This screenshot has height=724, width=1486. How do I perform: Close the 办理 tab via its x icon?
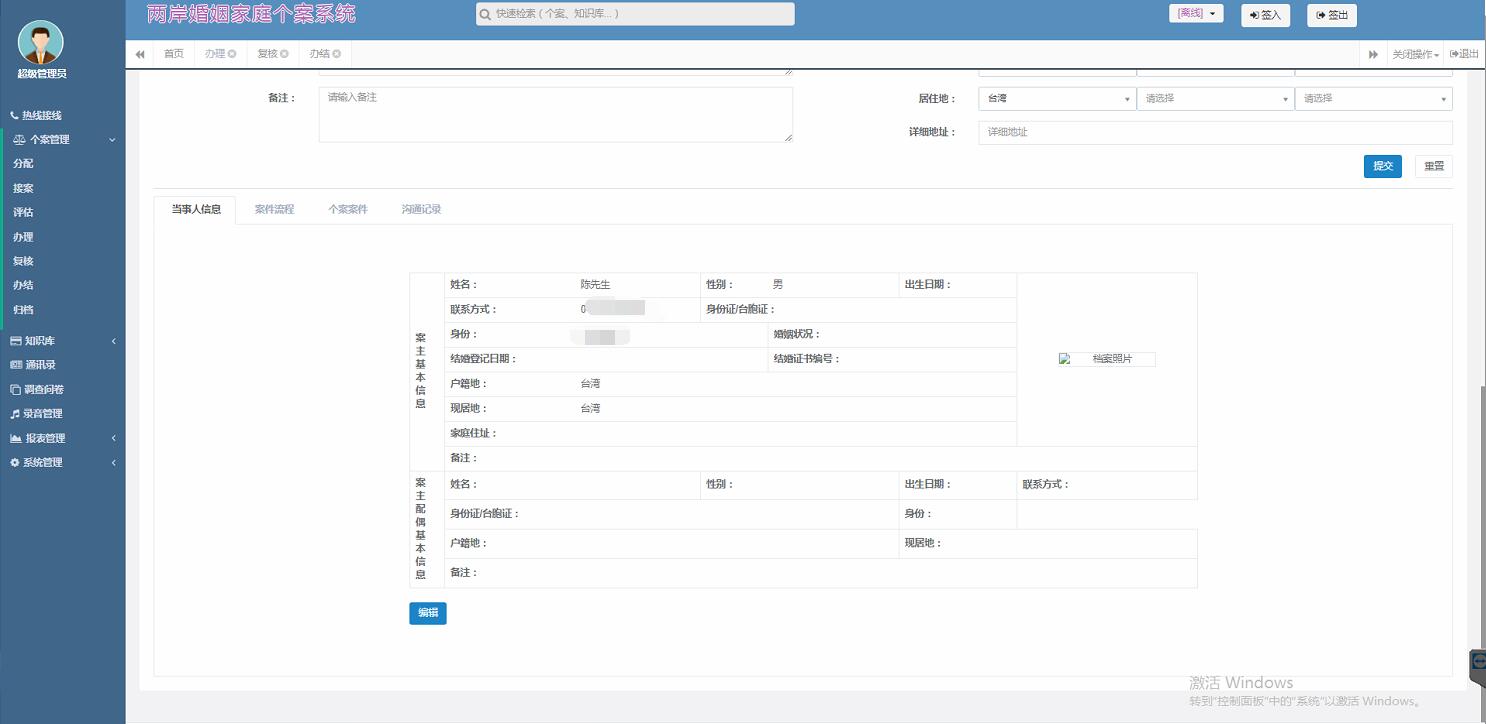point(232,54)
